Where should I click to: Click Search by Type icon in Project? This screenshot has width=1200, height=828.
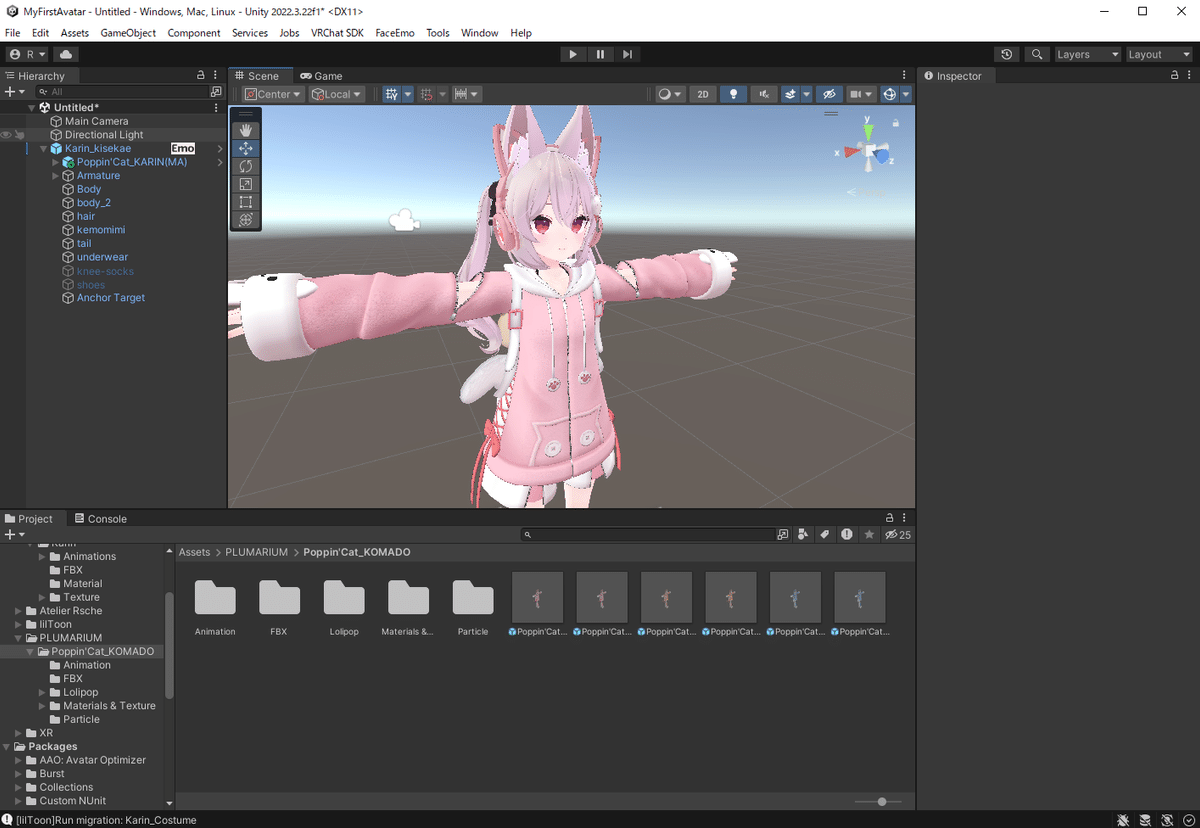tap(803, 535)
